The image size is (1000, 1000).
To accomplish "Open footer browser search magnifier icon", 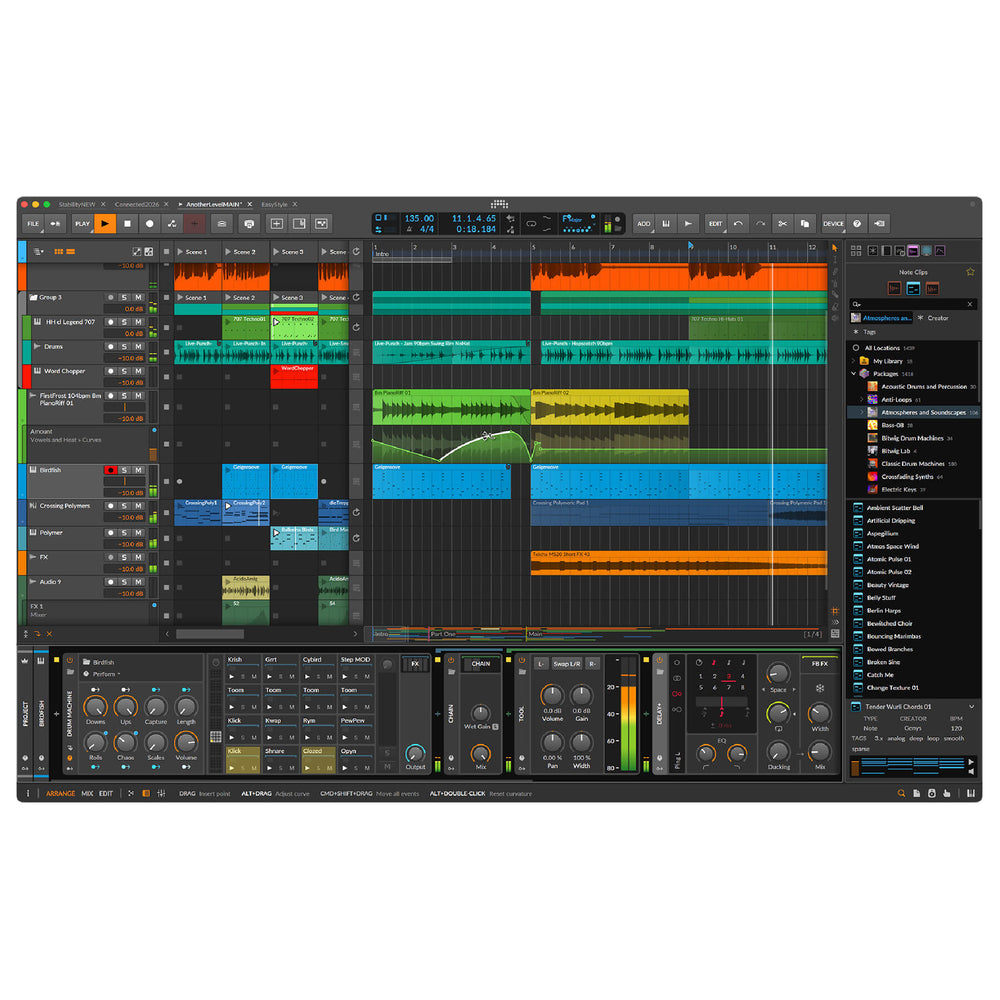I will [901, 794].
